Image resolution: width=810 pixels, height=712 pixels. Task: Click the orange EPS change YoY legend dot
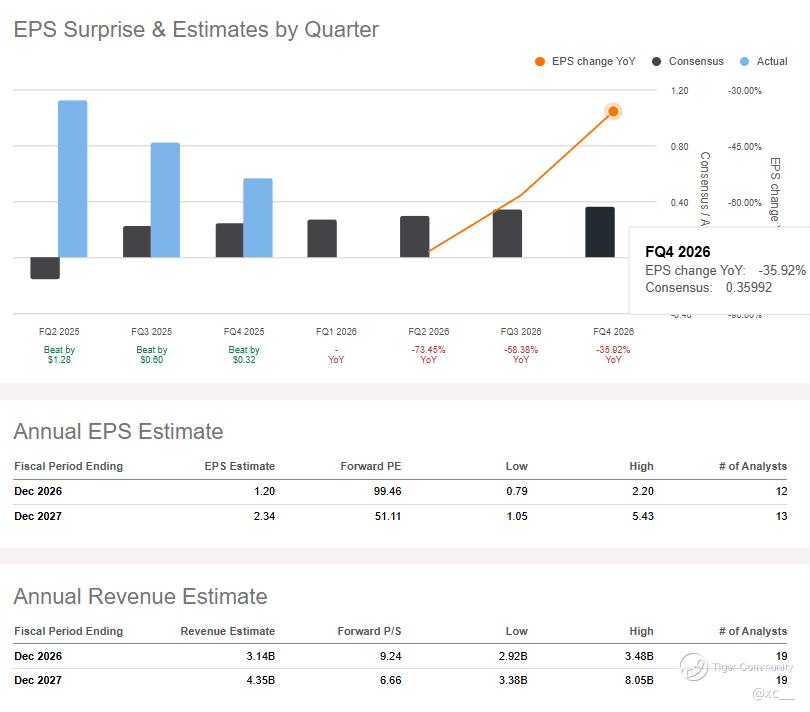tap(540, 61)
